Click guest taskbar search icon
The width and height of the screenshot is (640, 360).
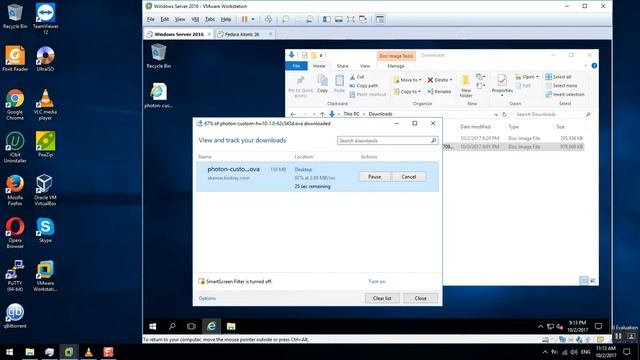(x=172, y=326)
